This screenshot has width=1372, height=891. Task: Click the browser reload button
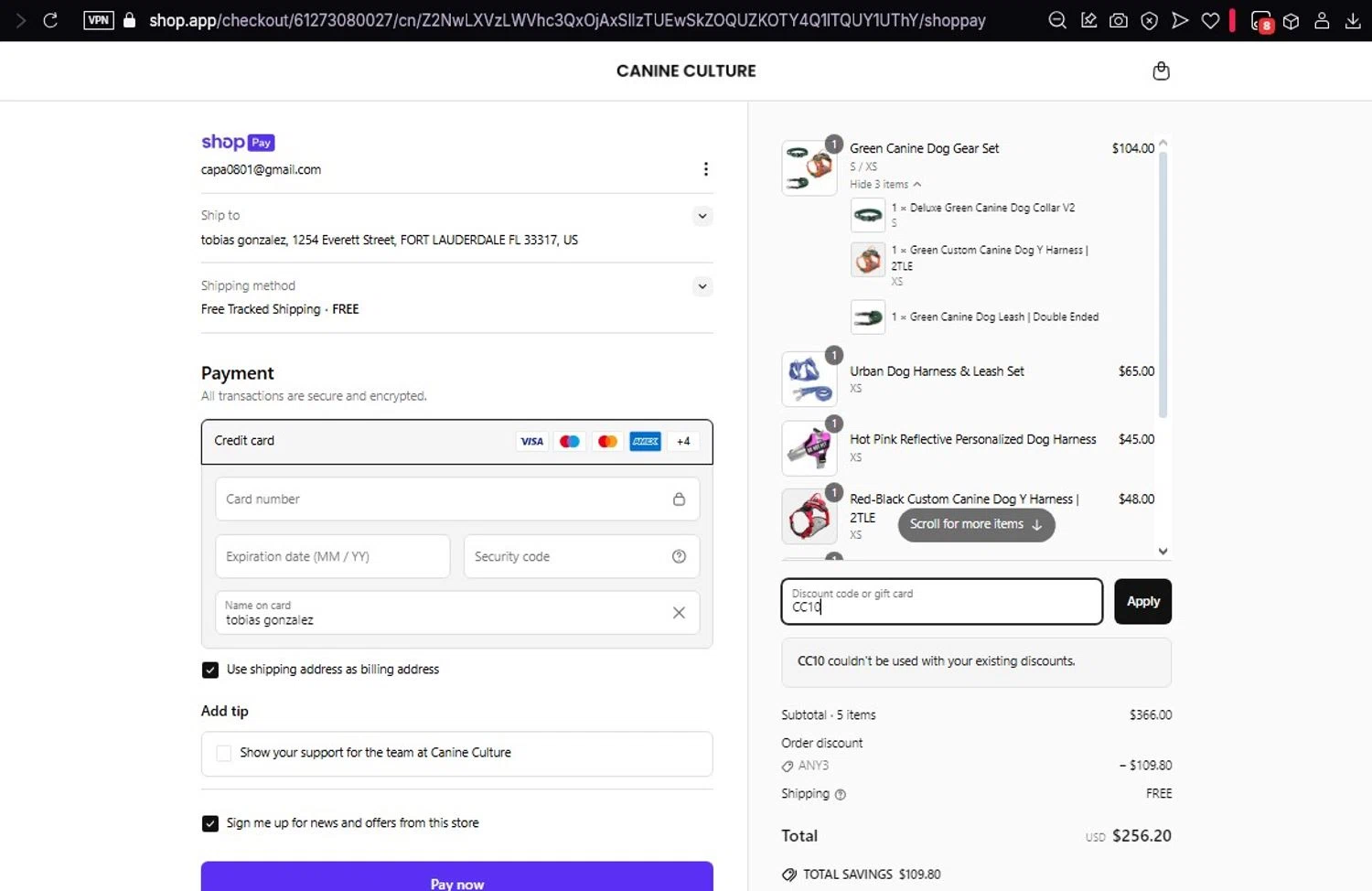pos(50,20)
